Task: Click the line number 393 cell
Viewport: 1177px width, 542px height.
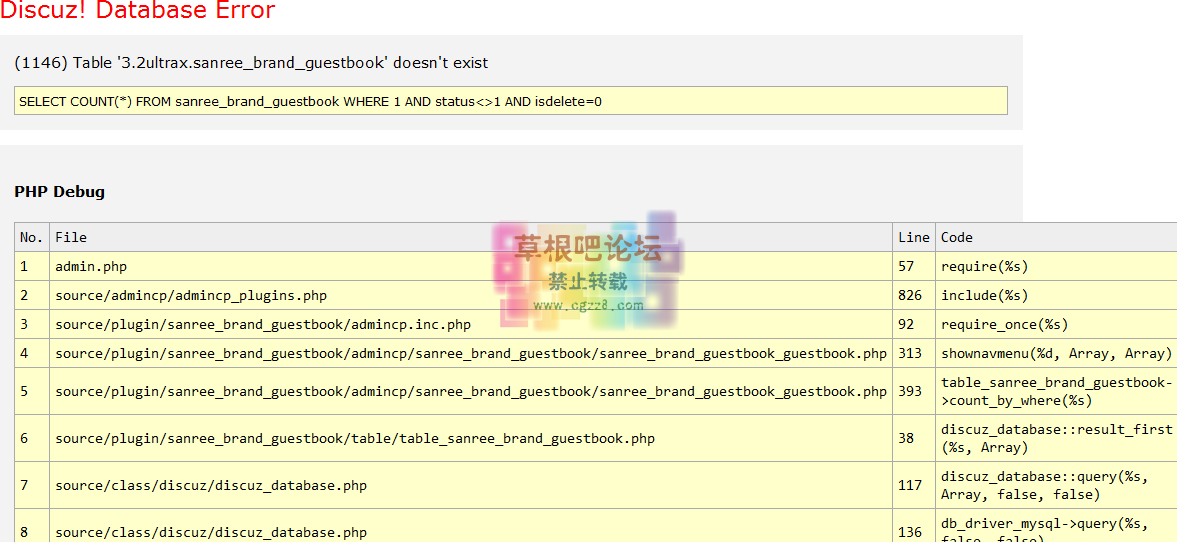Action: (910, 392)
